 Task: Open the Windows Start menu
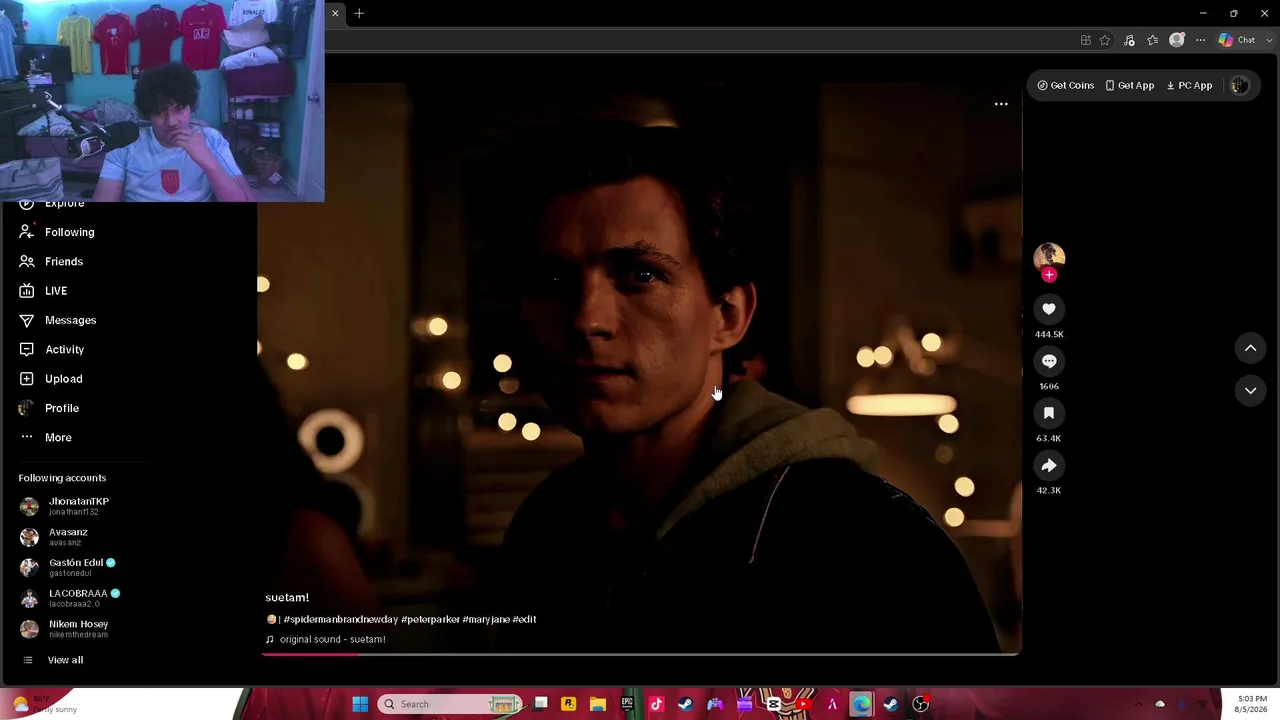tap(360, 704)
